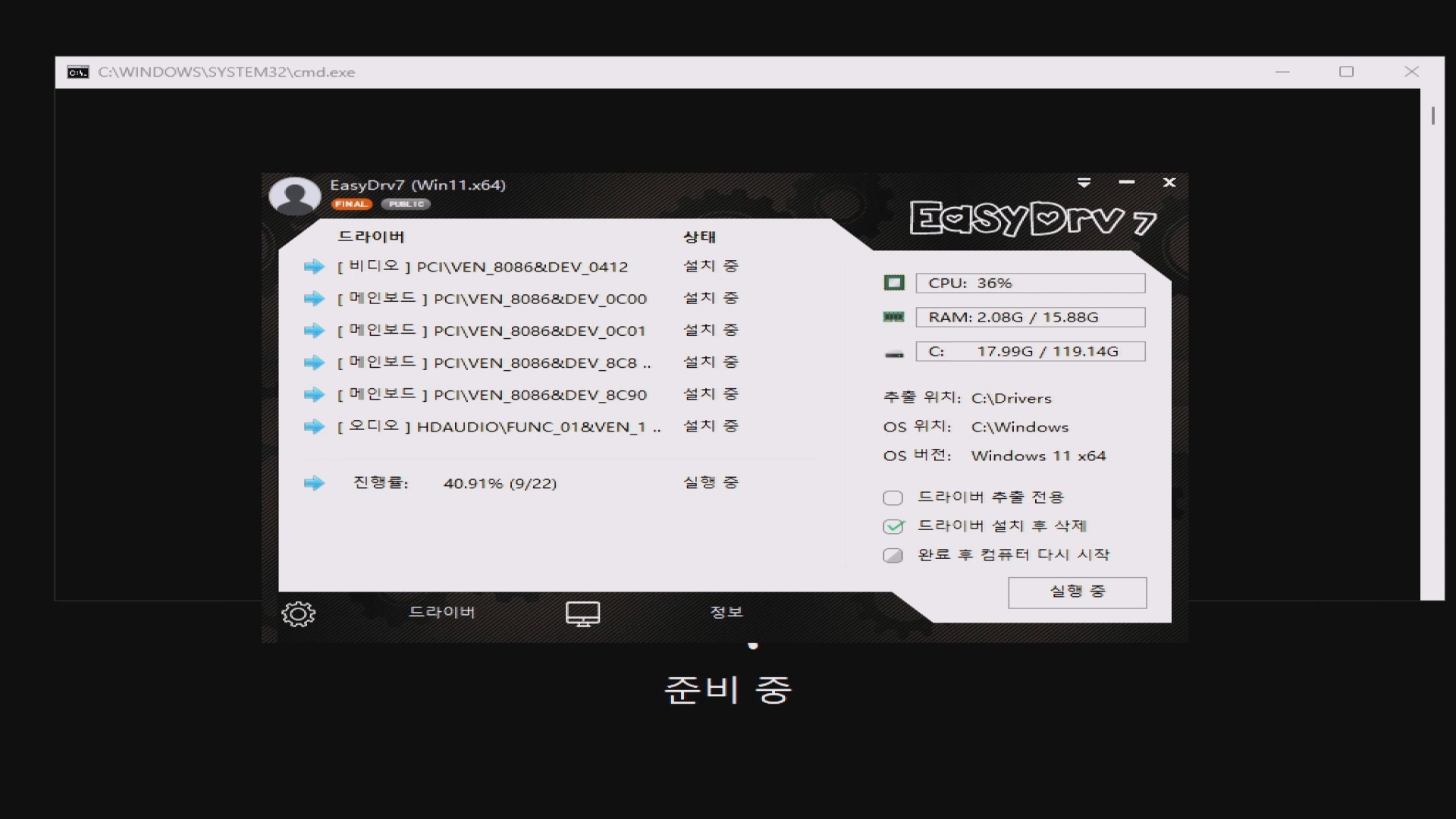Select the PCI\VEN_8086&DEV_8C90 메인보드 row

(539, 395)
